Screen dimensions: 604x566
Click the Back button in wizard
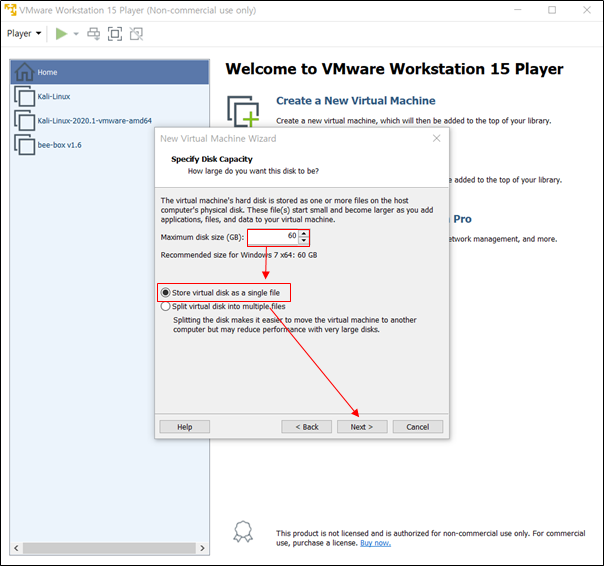pos(307,427)
